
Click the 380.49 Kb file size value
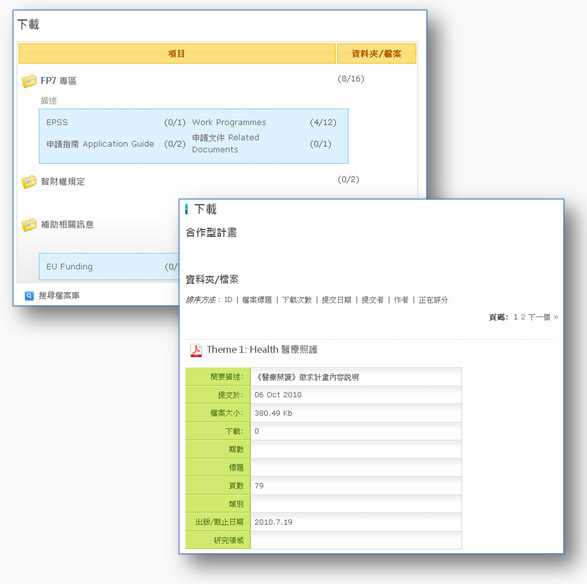pos(273,413)
